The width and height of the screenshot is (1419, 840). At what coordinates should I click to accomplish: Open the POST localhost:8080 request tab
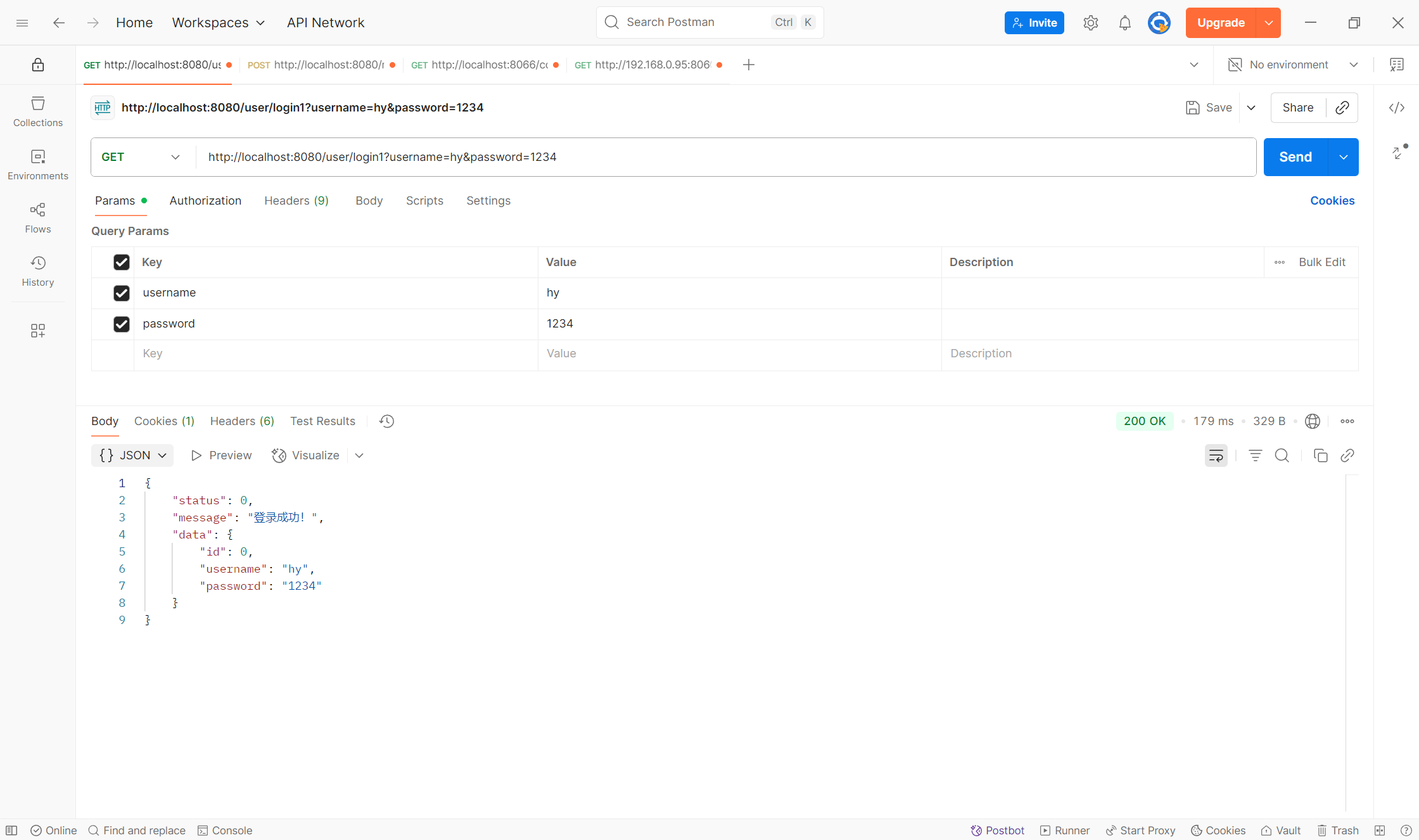tap(321, 65)
